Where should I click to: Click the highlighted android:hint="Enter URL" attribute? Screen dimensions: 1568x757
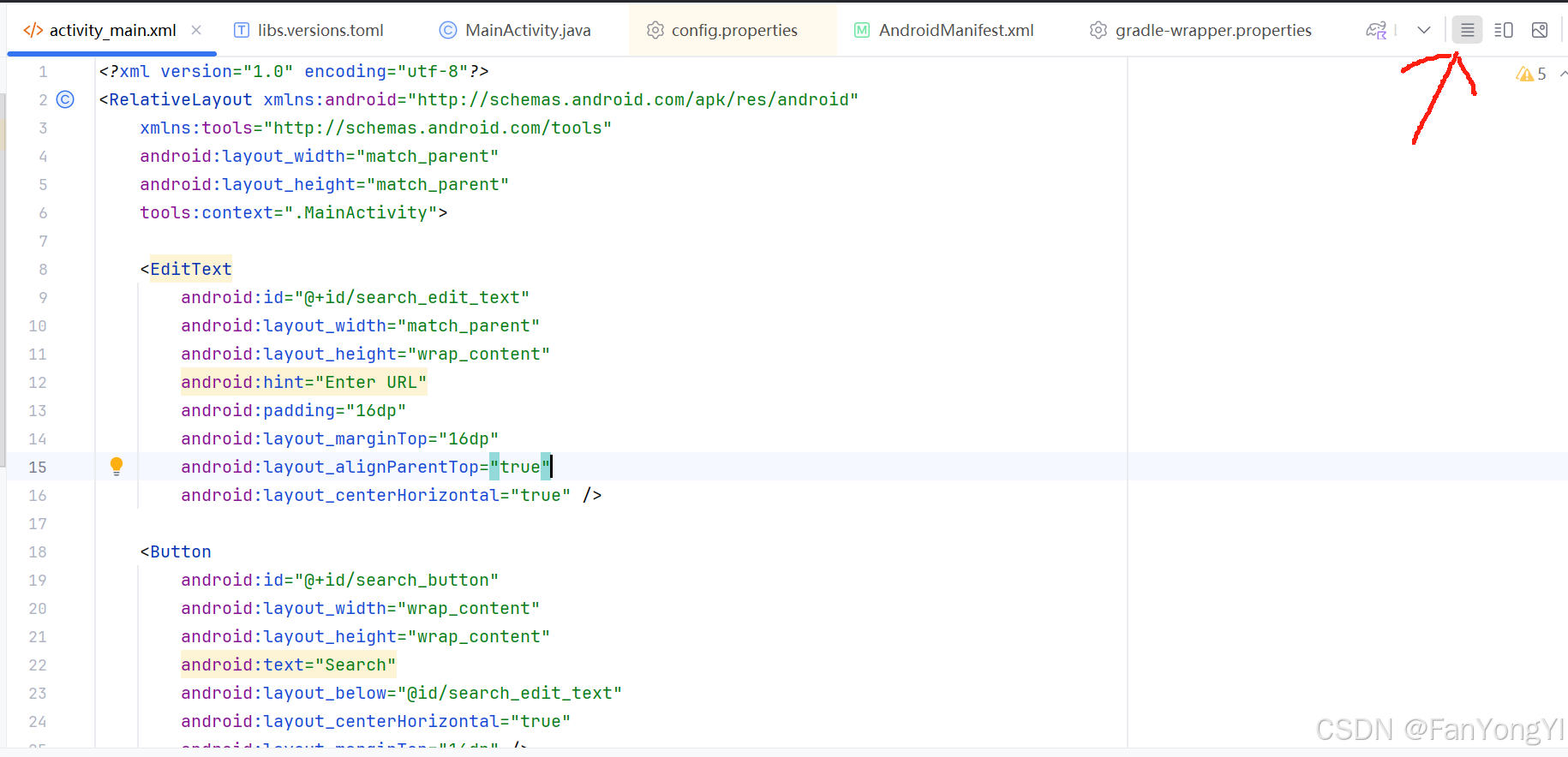(304, 383)
